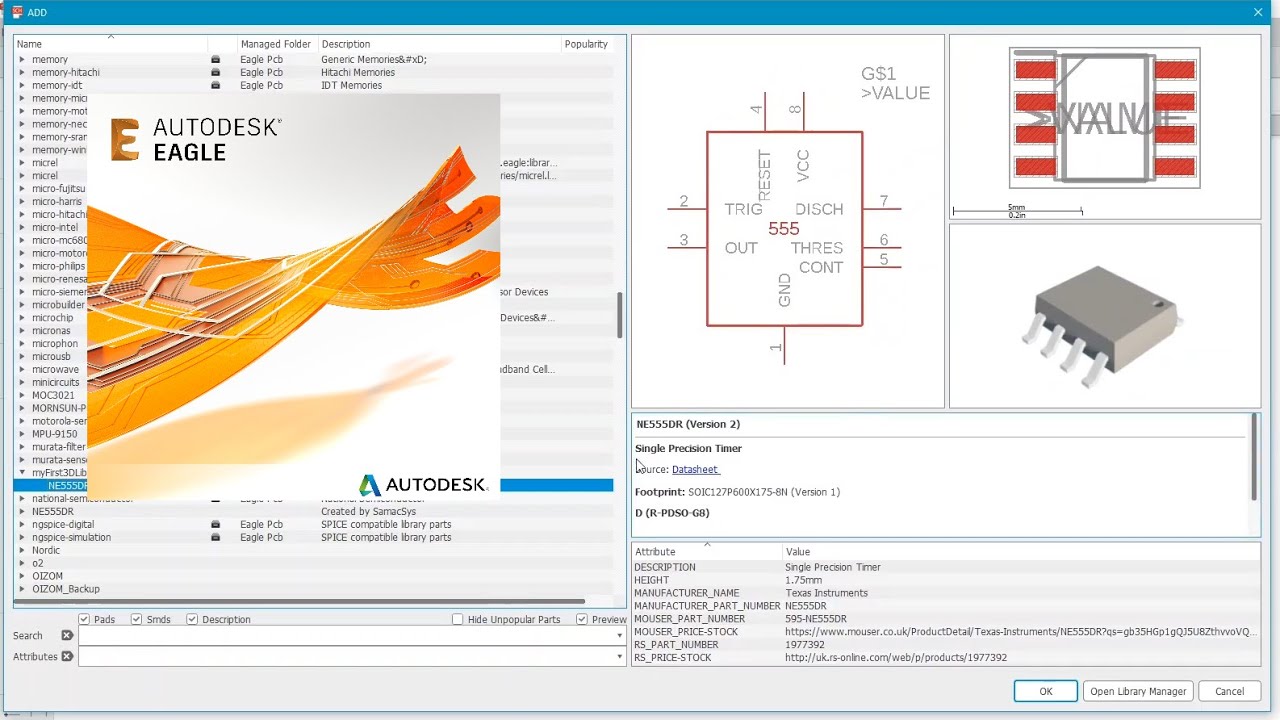Expand the o2 library
Screen dimensions: 1280x720
click(x=22, y=563)
